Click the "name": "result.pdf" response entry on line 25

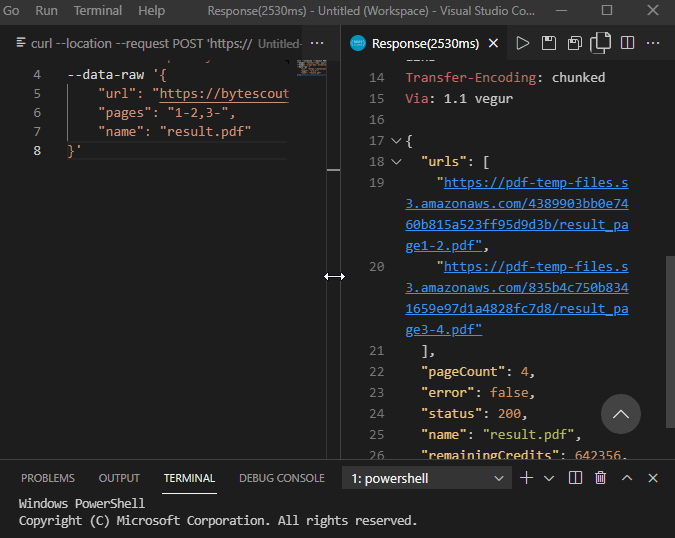[x=501, y=434]
